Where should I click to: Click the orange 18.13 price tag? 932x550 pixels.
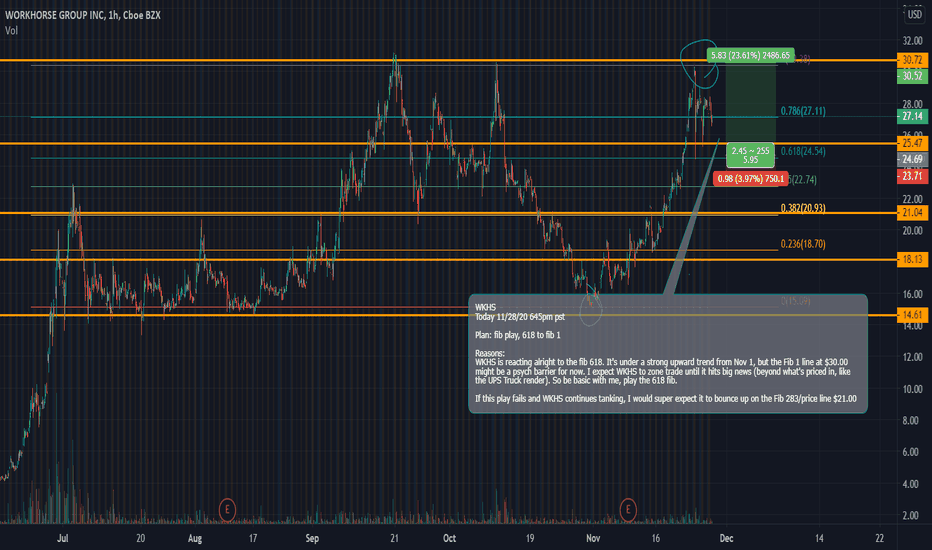coord(912,259)
